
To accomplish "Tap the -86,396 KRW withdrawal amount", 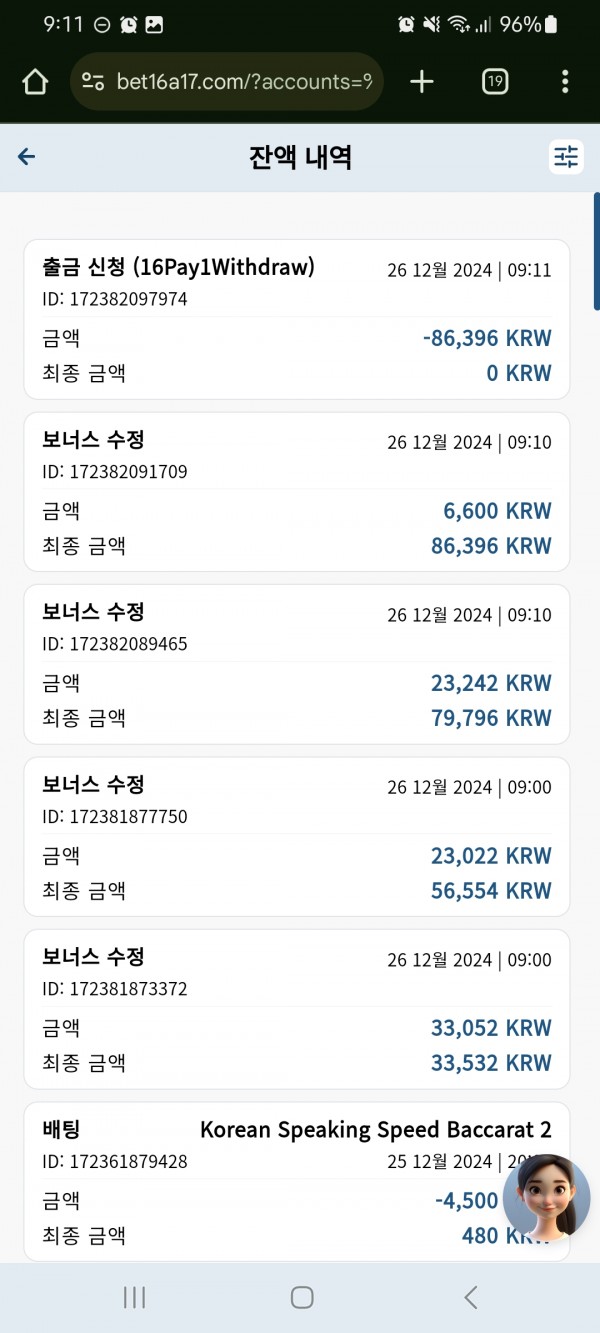I will click(487, 338).
